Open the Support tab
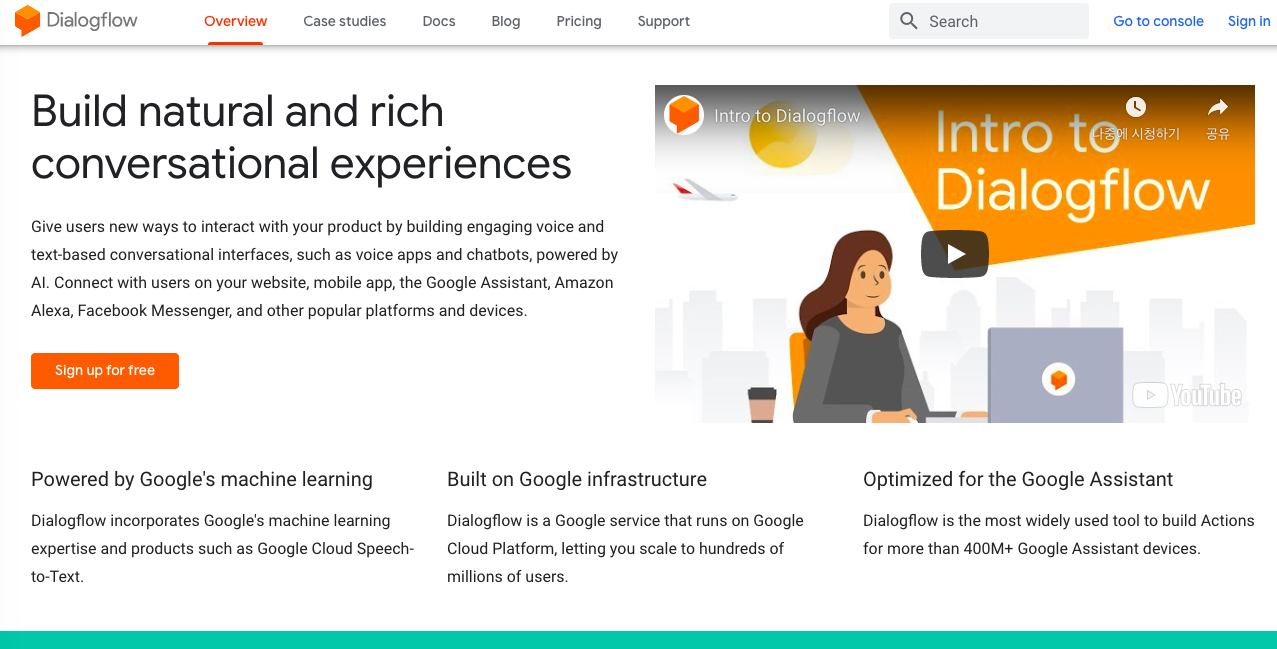Screen dimensions: 1277x649 point(664,21)
